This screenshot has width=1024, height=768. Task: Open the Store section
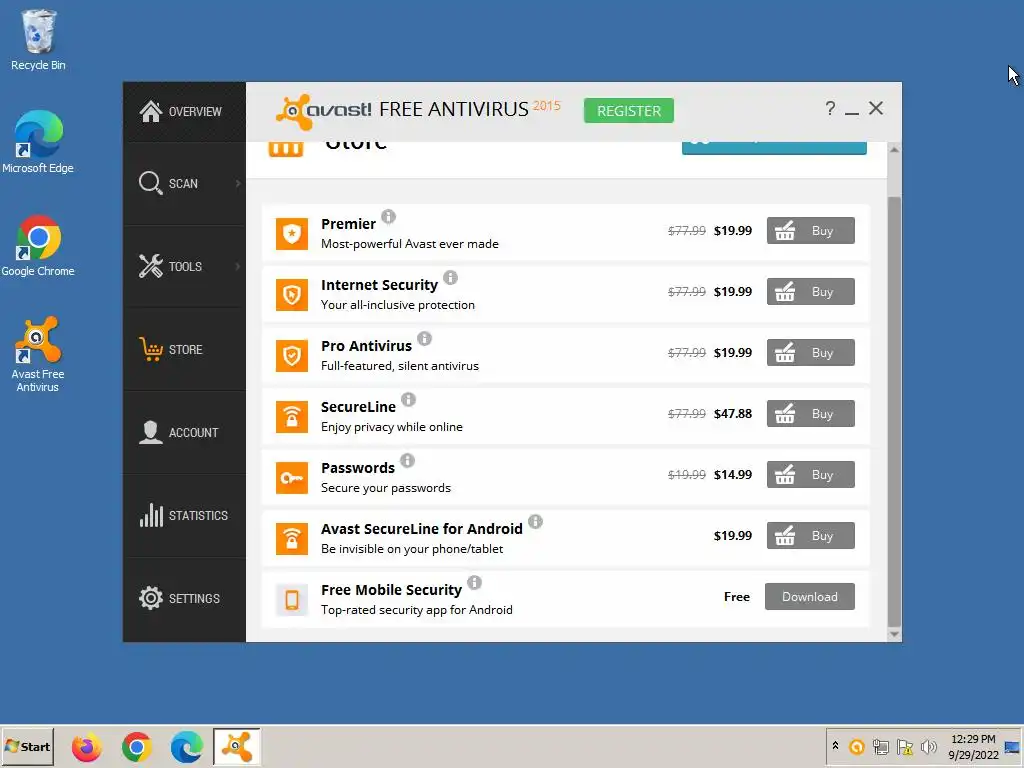[184, 349]
